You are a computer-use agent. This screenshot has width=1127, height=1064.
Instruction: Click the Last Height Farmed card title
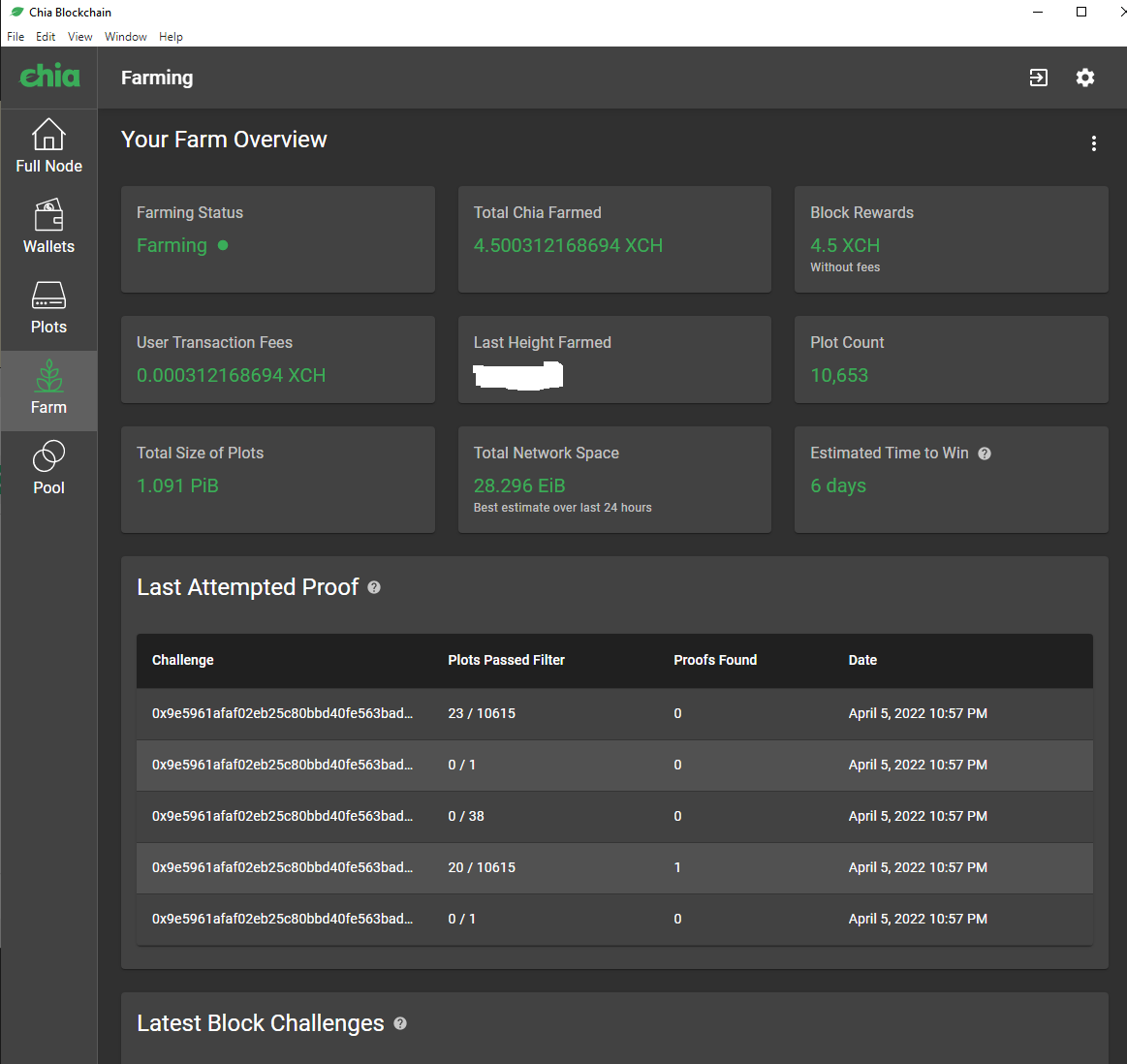point(542,343)
